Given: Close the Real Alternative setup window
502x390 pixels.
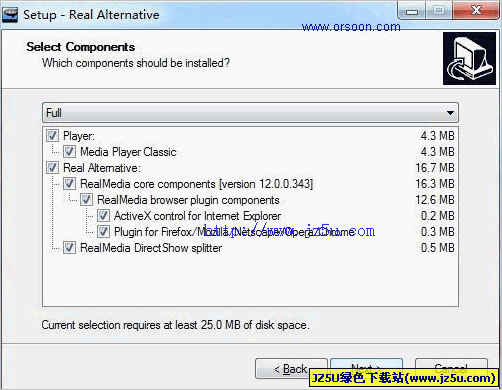Looking at the screenshot, I should [476, 11].
